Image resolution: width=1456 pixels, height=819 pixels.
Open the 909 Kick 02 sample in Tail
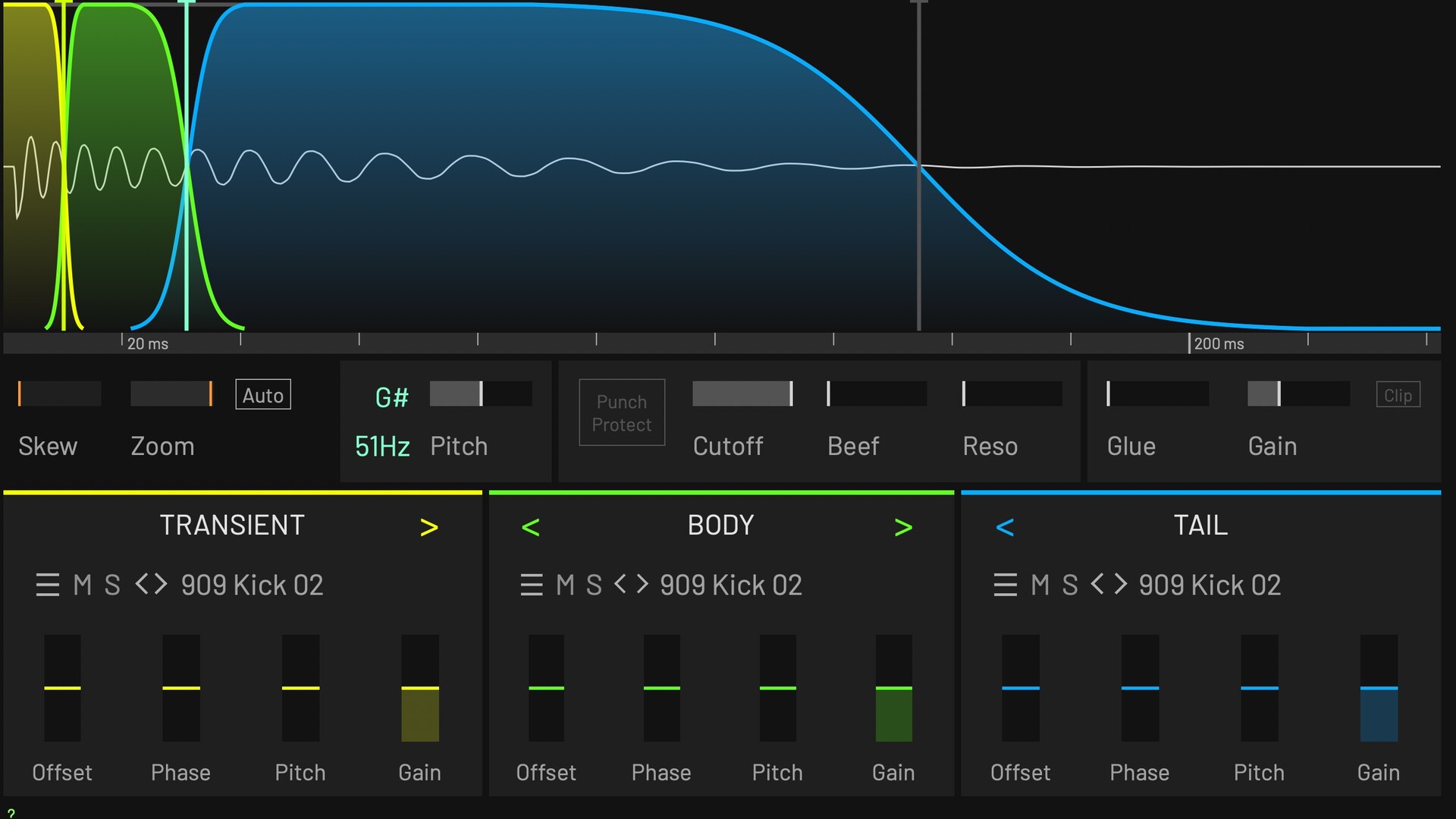click(1210, 585)
